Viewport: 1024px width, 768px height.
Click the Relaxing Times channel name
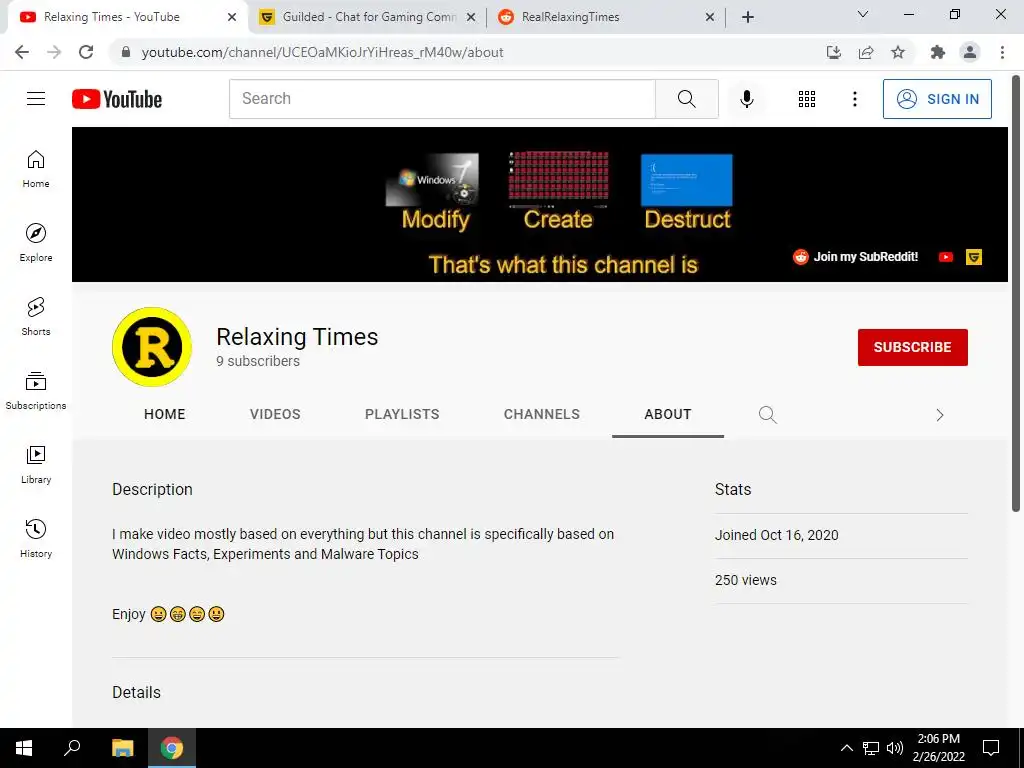point(297,337)
